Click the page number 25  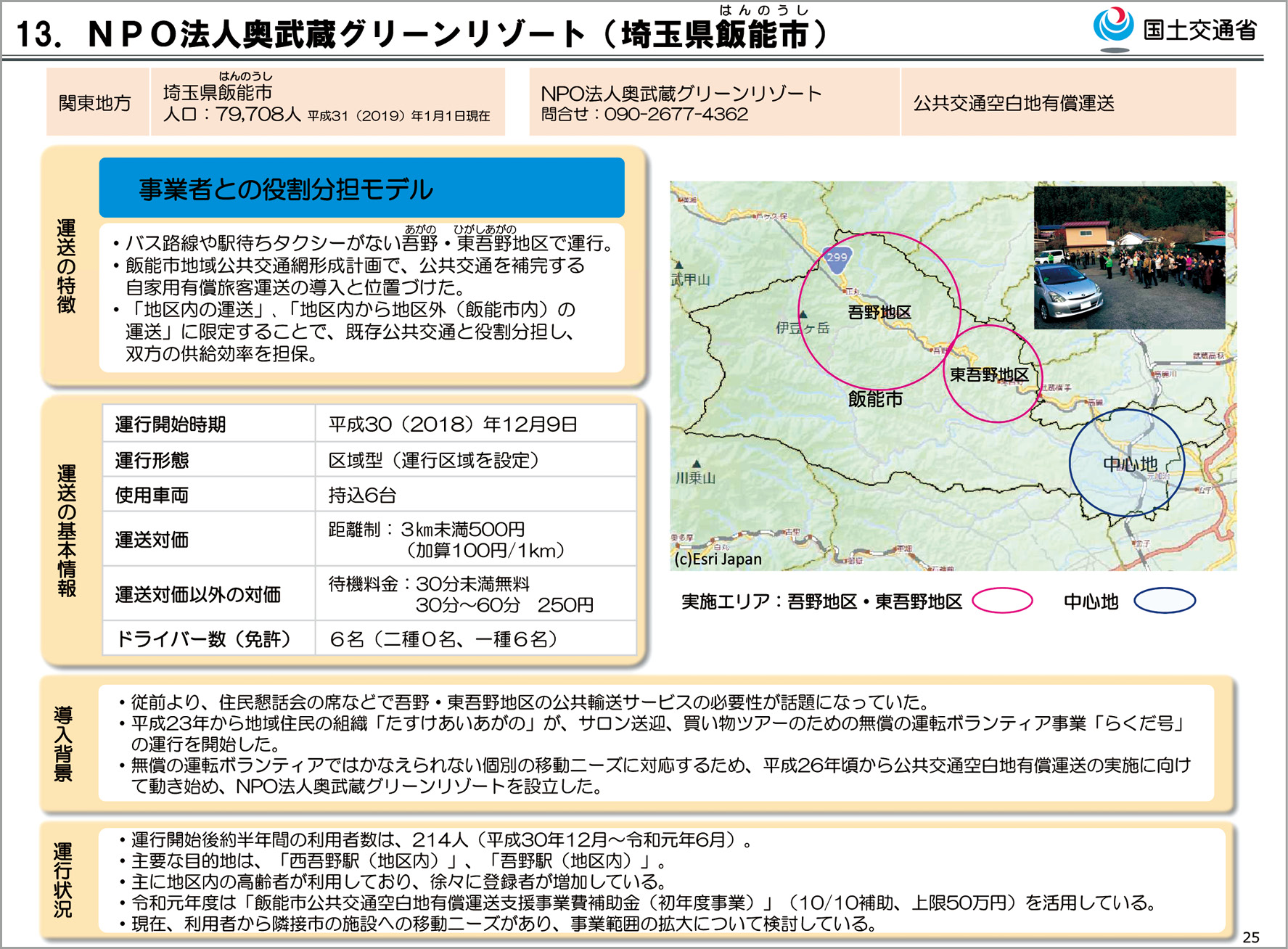pos(1251,937)
